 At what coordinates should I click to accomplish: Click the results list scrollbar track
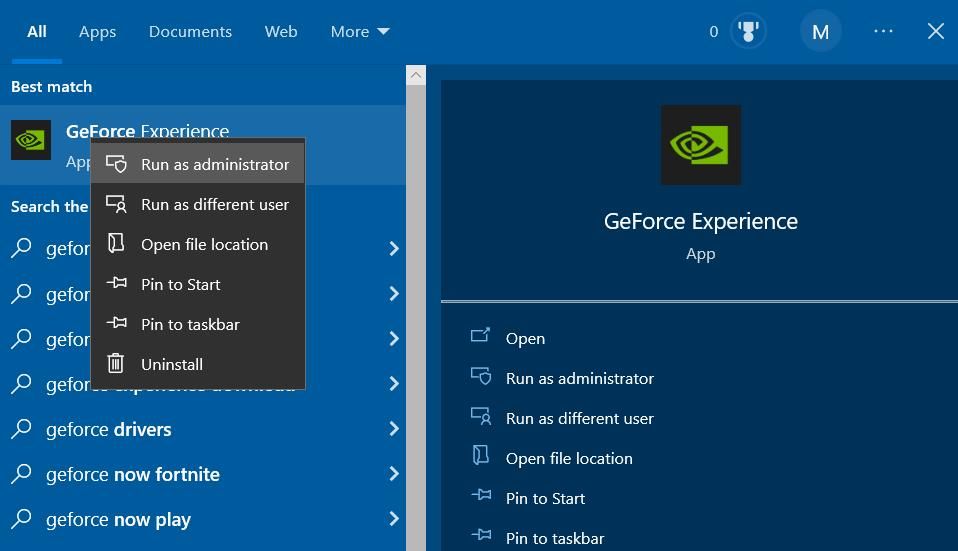click(x=415, y=318)
